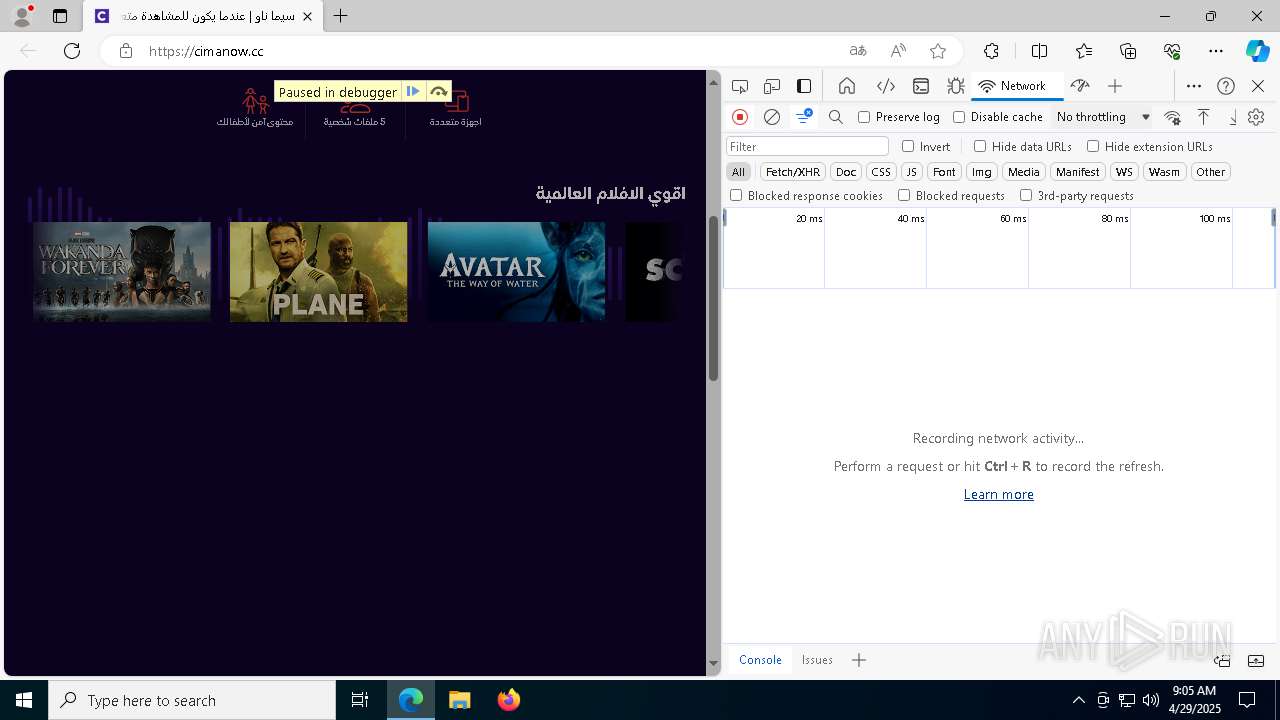
Task: Step over next function call in overlay
Action: (439, 91)
